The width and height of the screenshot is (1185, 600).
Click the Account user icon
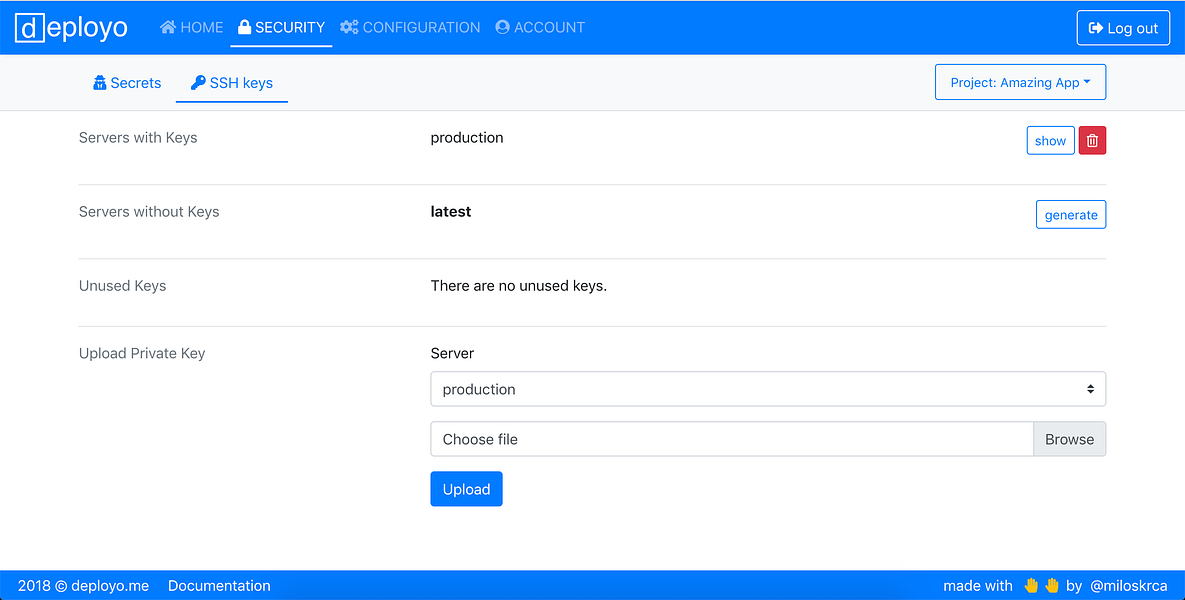[x=503, y=27]
